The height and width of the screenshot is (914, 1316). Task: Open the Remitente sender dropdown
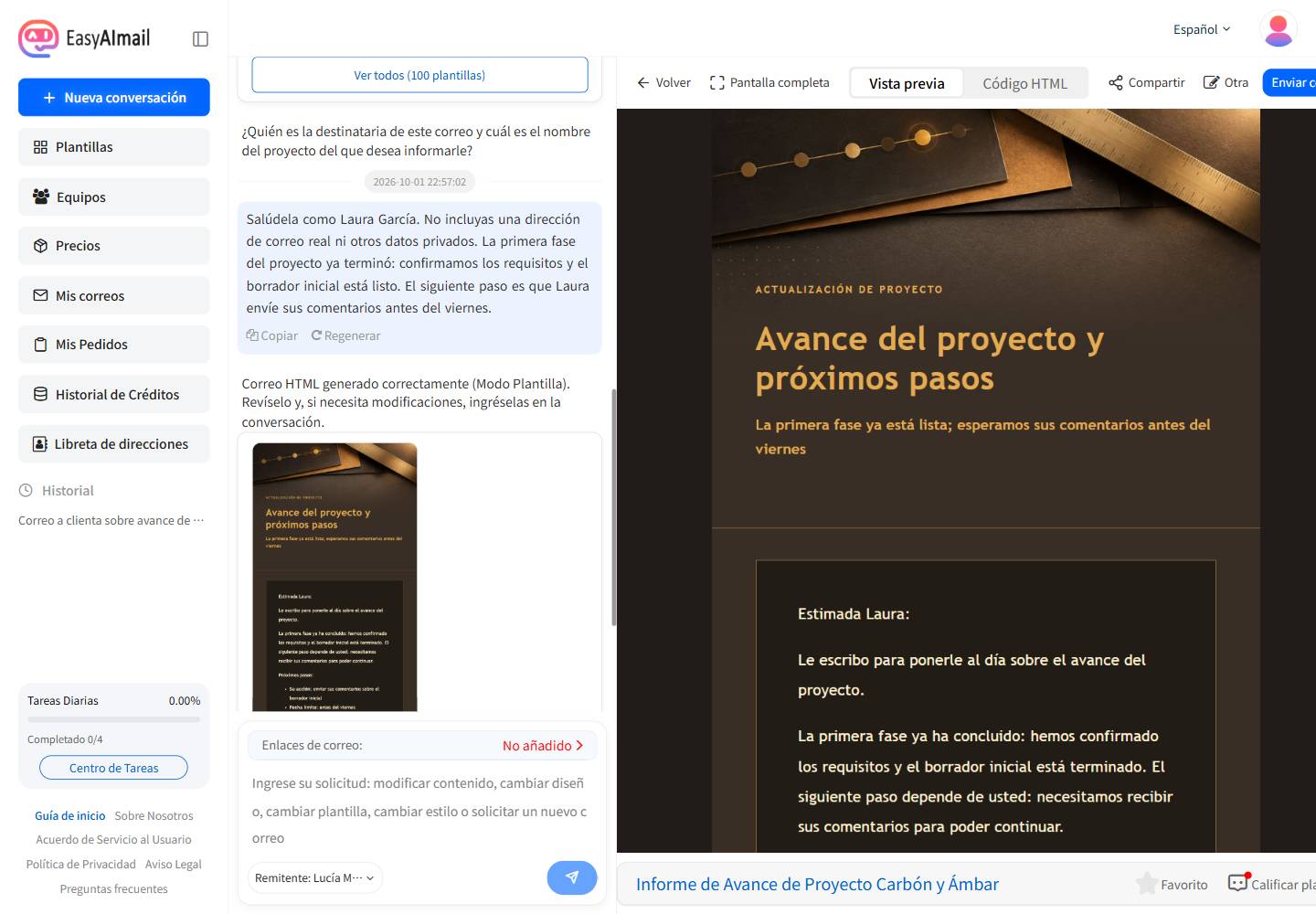tap(315, 877)
